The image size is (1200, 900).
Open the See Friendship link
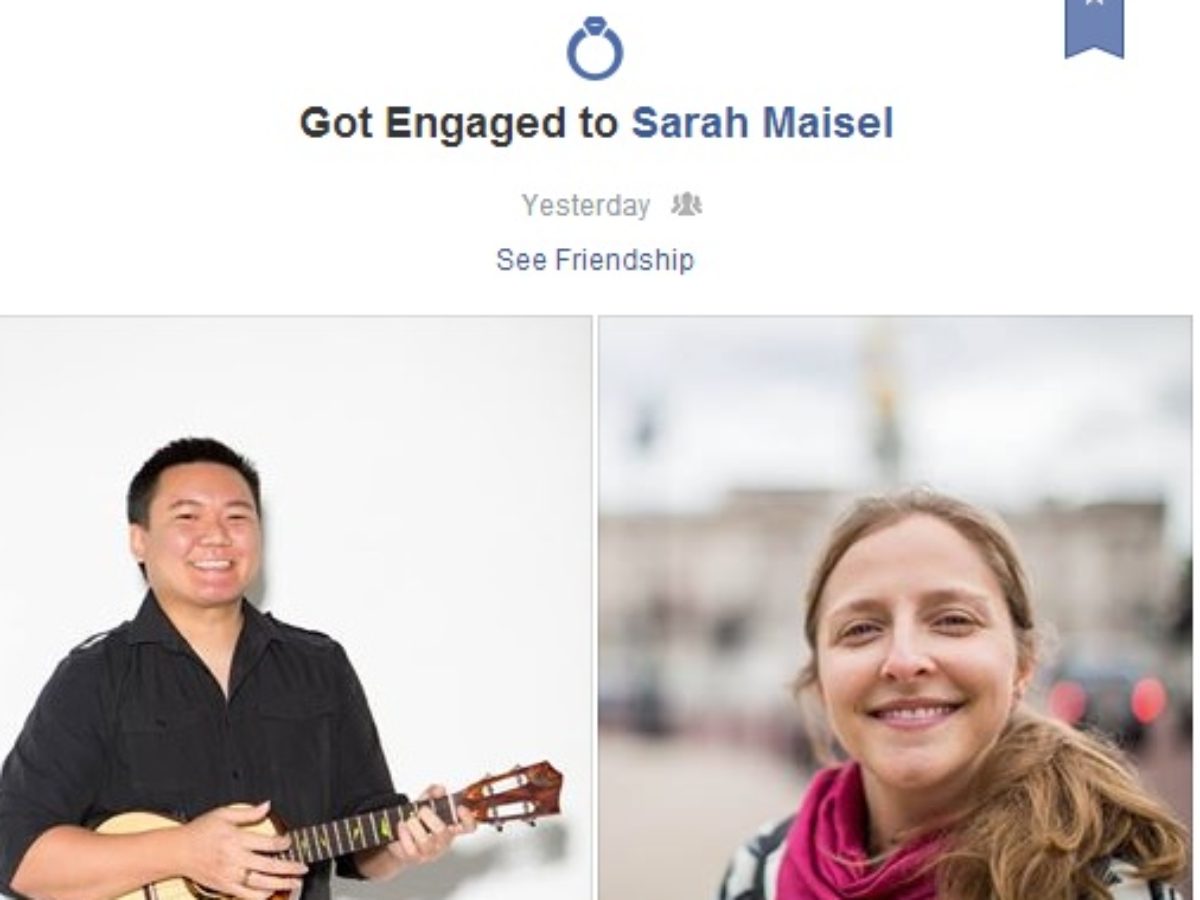(595, 260)
